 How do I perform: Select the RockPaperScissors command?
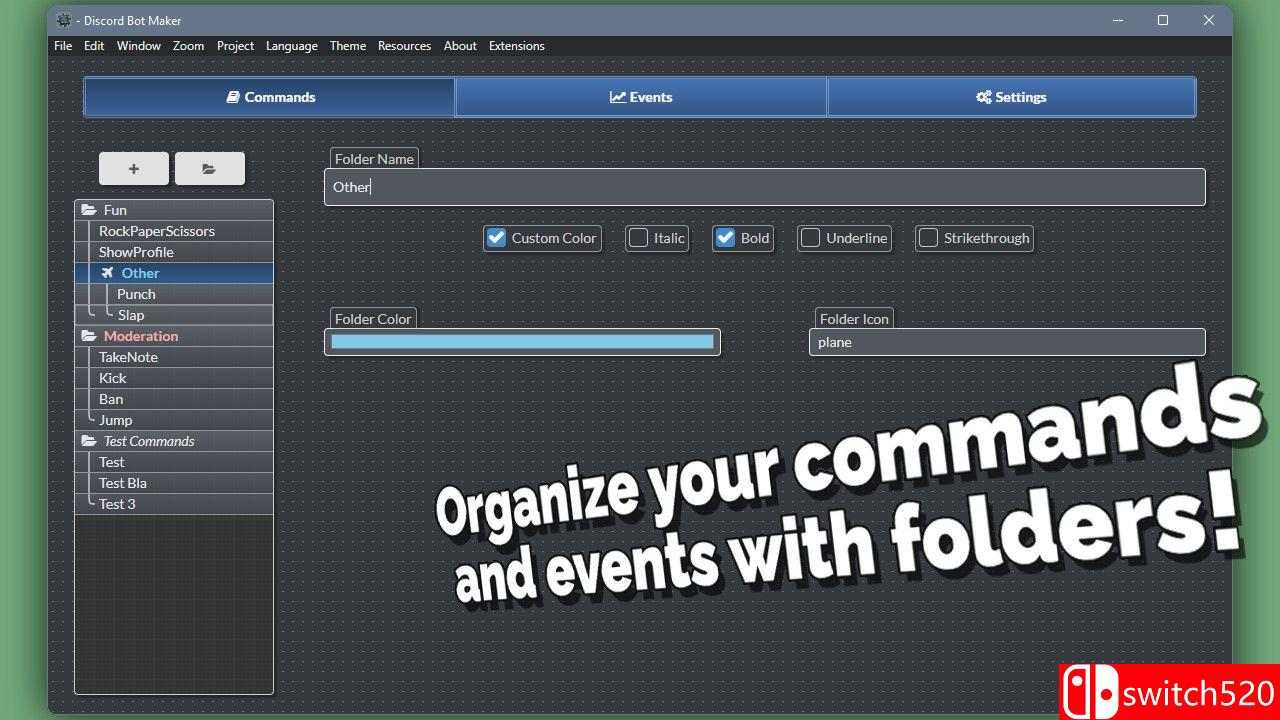coord(157,231)
